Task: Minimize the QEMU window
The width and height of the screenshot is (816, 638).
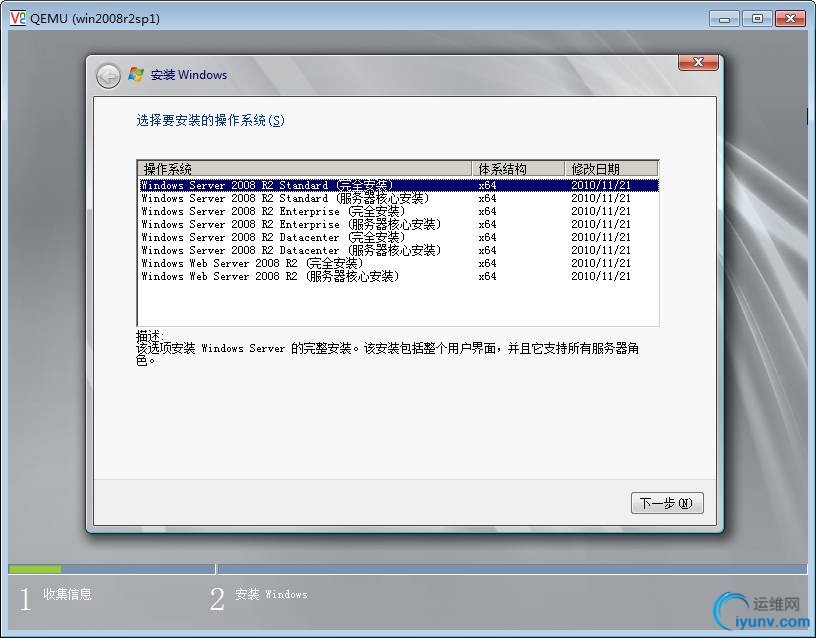Action: click(x=724, y=19)
